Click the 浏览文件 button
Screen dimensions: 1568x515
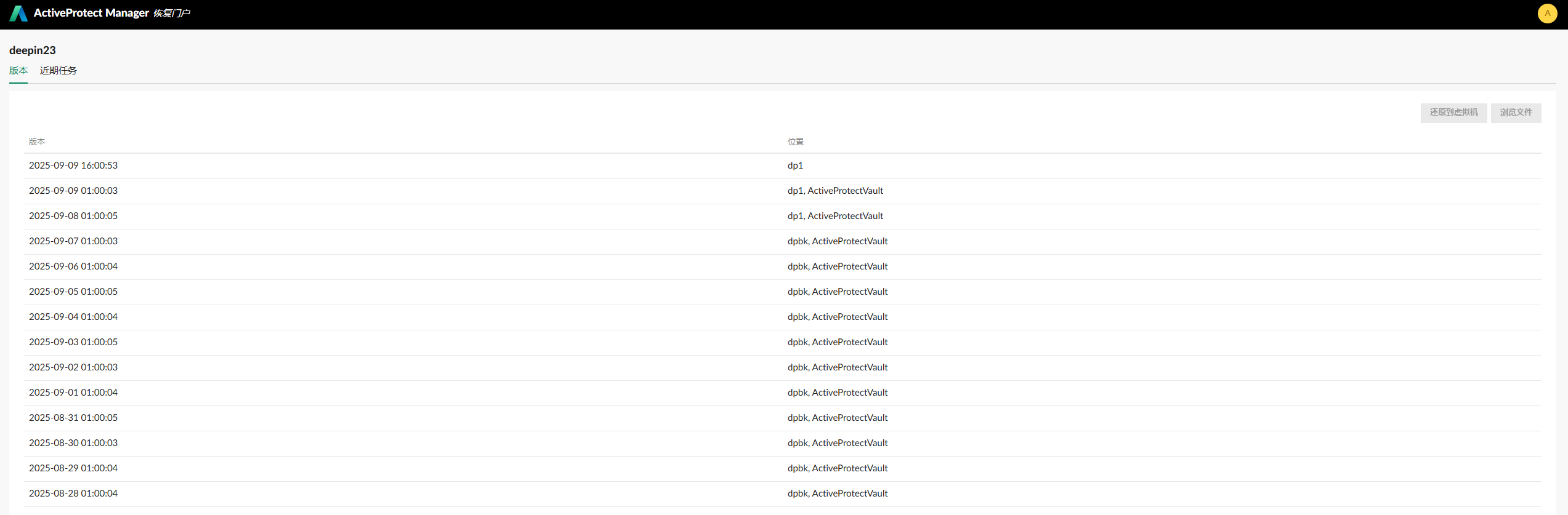tap(1515, 113)
